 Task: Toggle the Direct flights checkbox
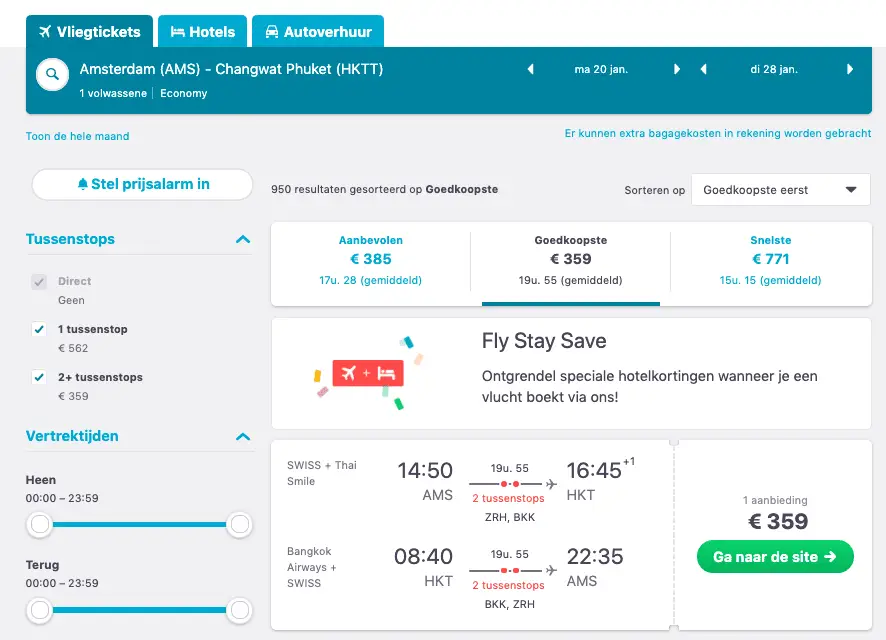[x=39, y=281]
